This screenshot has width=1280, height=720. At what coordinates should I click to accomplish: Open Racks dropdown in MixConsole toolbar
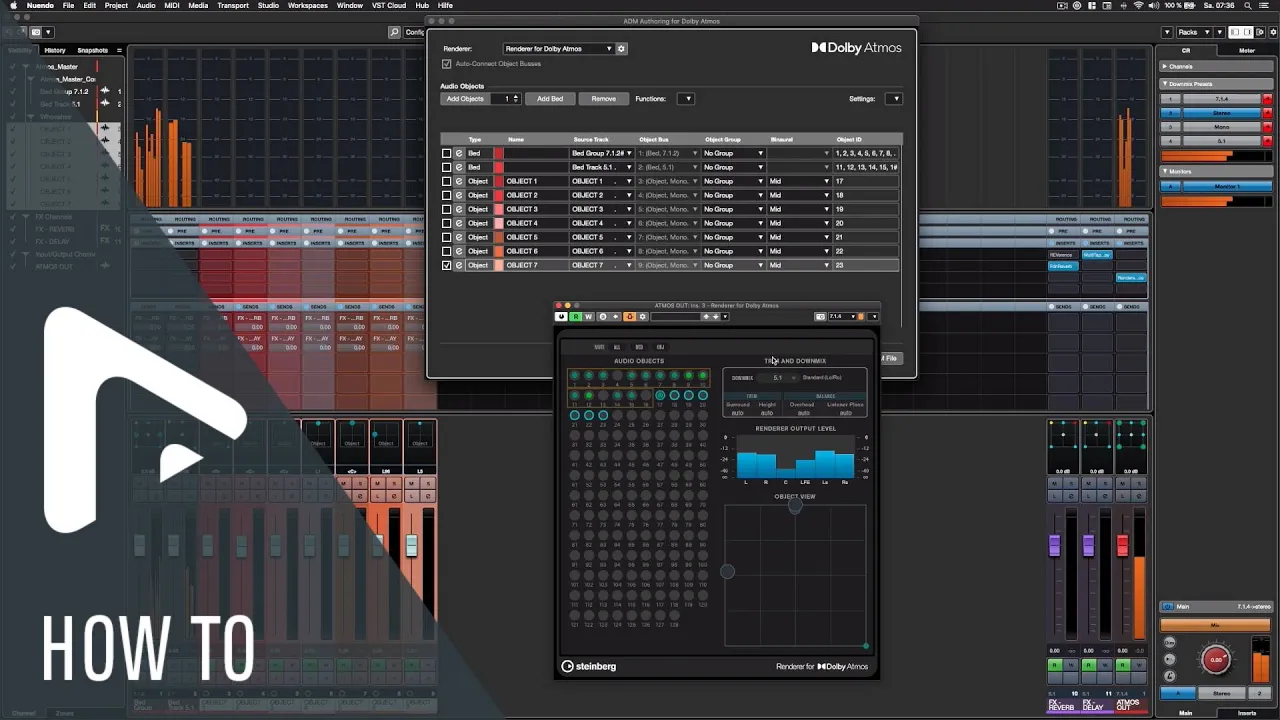(x=1194, y=32)
